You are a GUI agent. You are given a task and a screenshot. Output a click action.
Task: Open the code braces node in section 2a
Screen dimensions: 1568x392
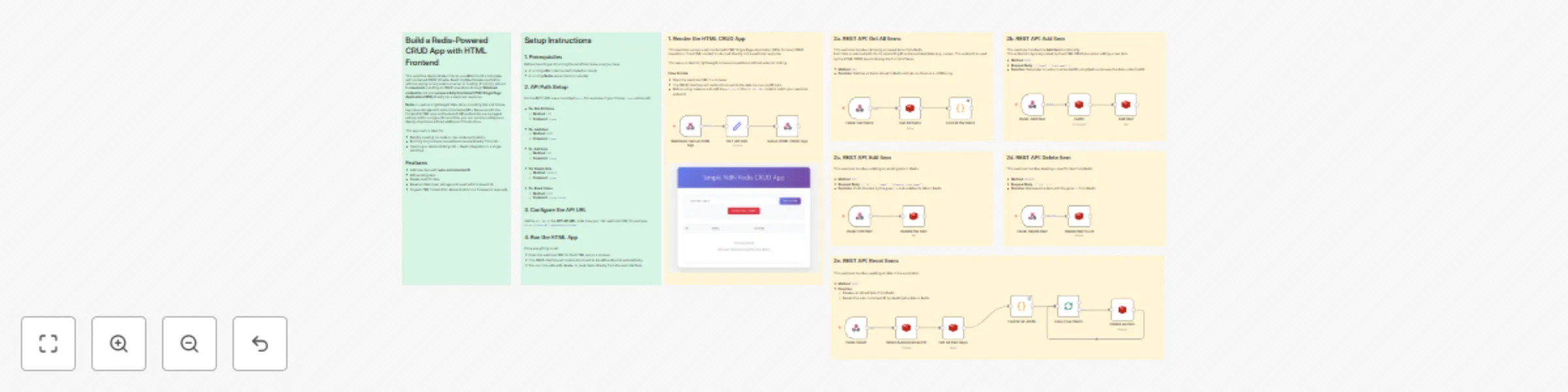[x=960, y=108]
